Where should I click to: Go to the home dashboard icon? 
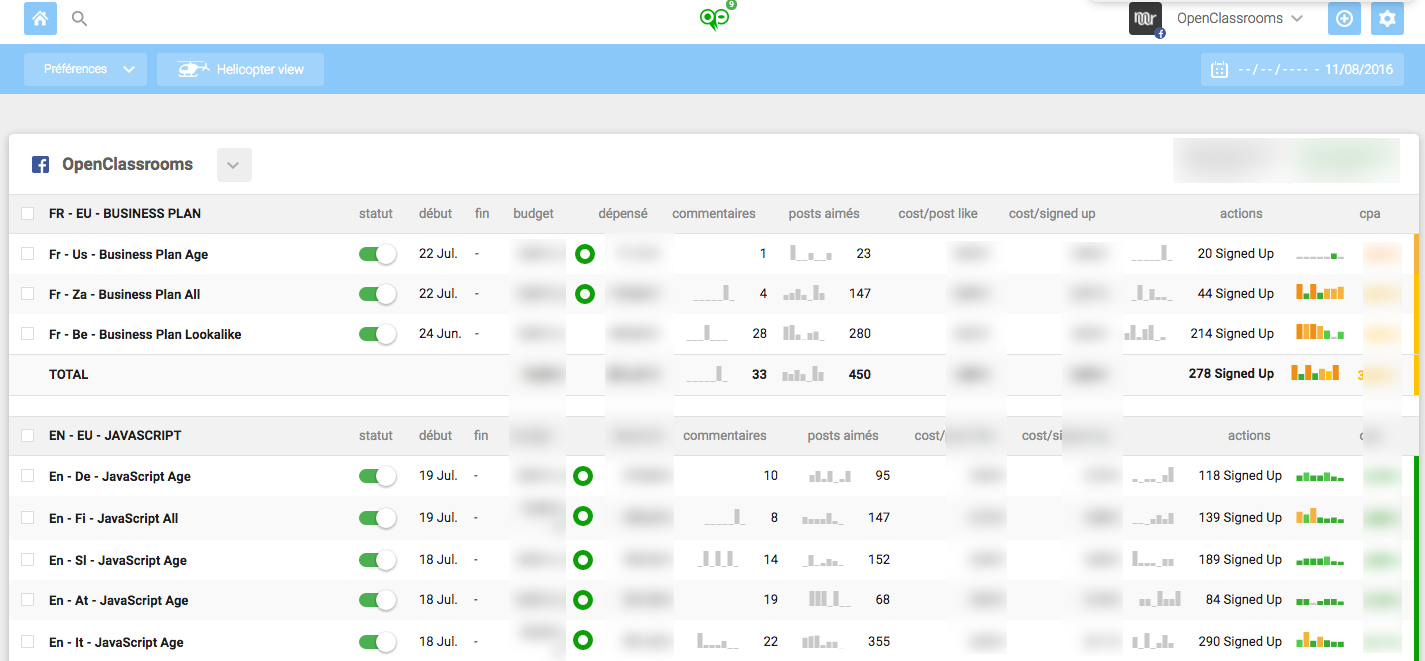pos(40,18)
